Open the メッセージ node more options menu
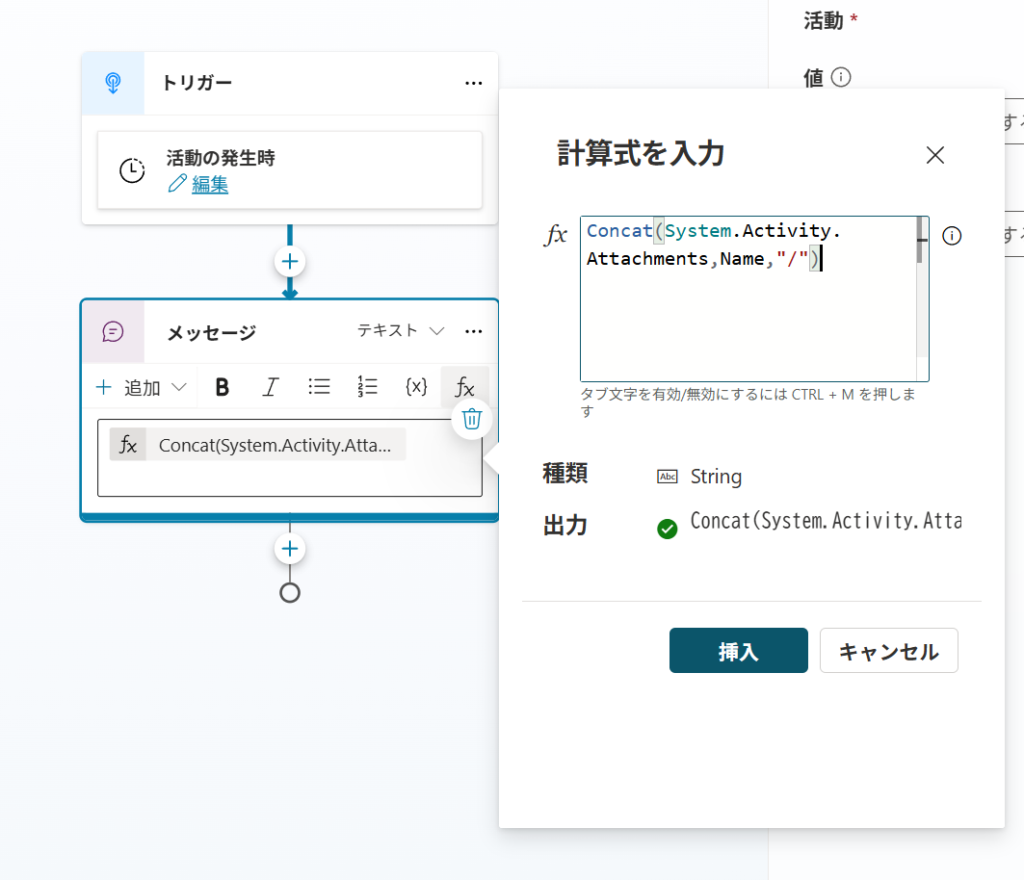1024x880 pixels. tap(474, 331)
